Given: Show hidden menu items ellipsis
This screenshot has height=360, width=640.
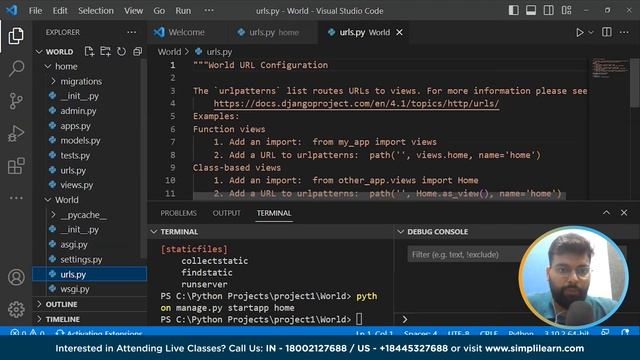Looking at the screenshot, I should [209, 11].
